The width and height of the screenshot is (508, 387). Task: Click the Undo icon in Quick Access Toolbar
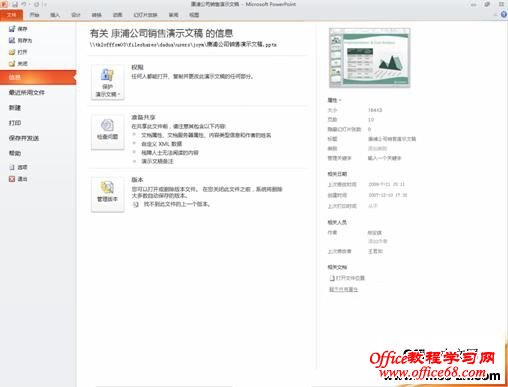click(24, 4)
